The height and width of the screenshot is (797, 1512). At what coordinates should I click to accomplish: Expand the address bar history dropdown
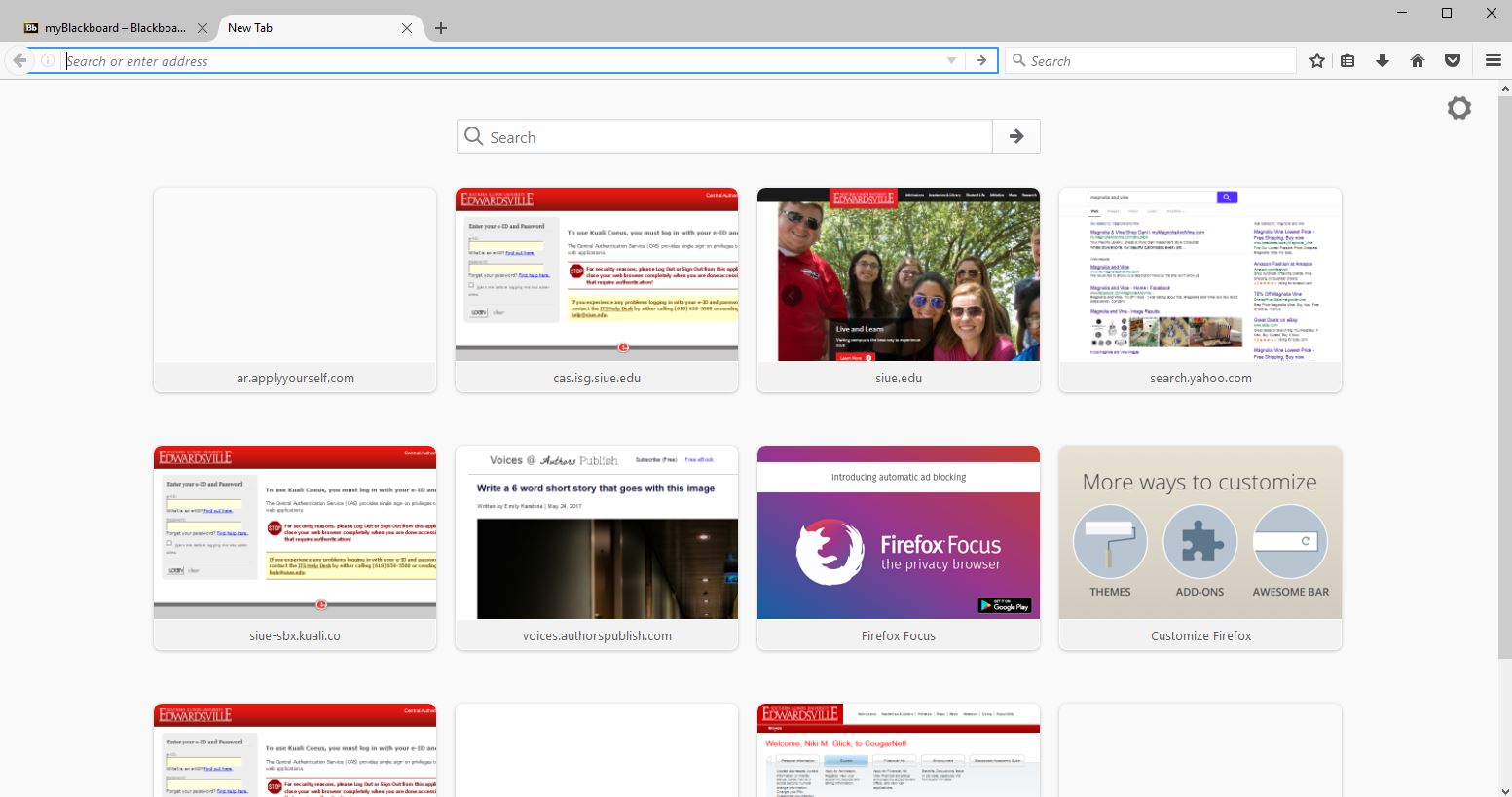[951, 60]
